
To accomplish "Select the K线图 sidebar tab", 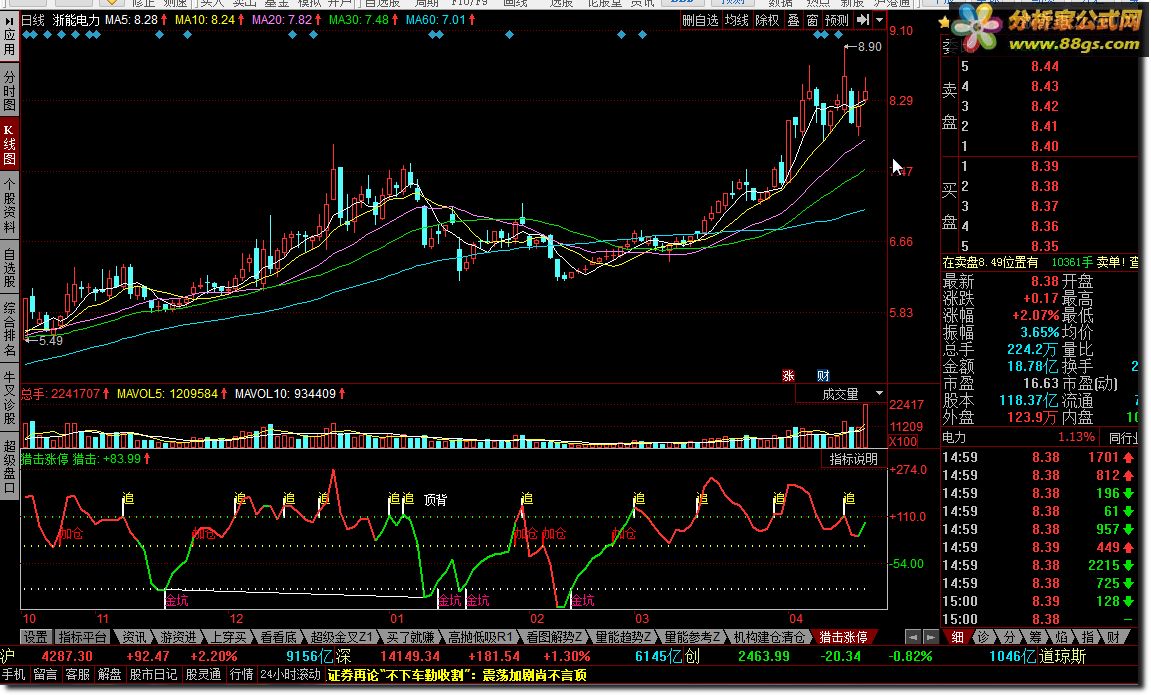I will tap(10, 144).
